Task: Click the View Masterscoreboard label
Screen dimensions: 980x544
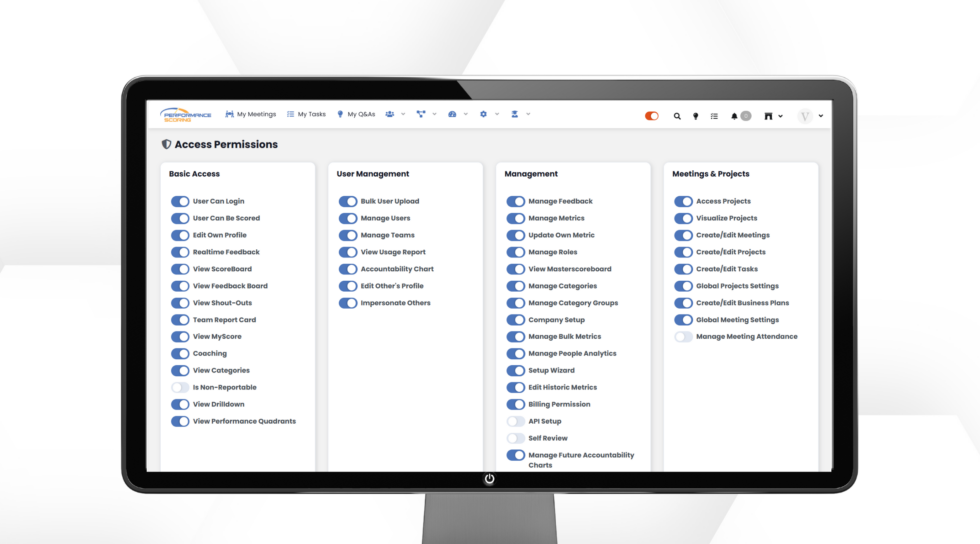Action: pyautogui.click(x=570, y=269)
